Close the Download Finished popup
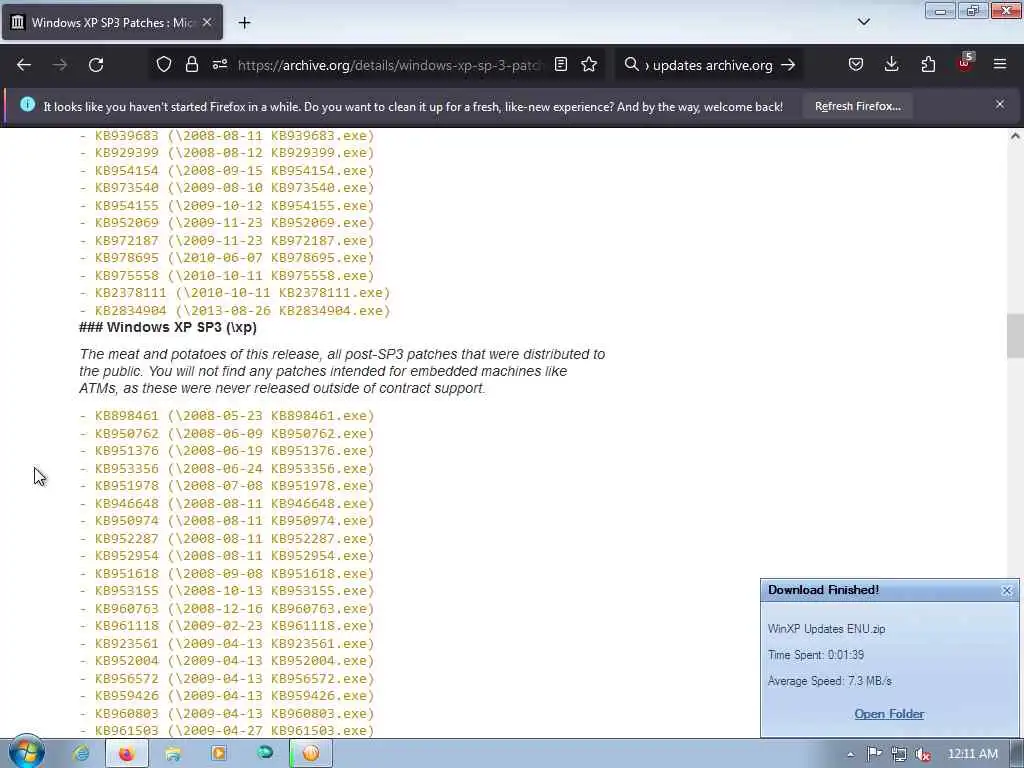Viewport: 1024px width, 768px height. click(1006, 590)
